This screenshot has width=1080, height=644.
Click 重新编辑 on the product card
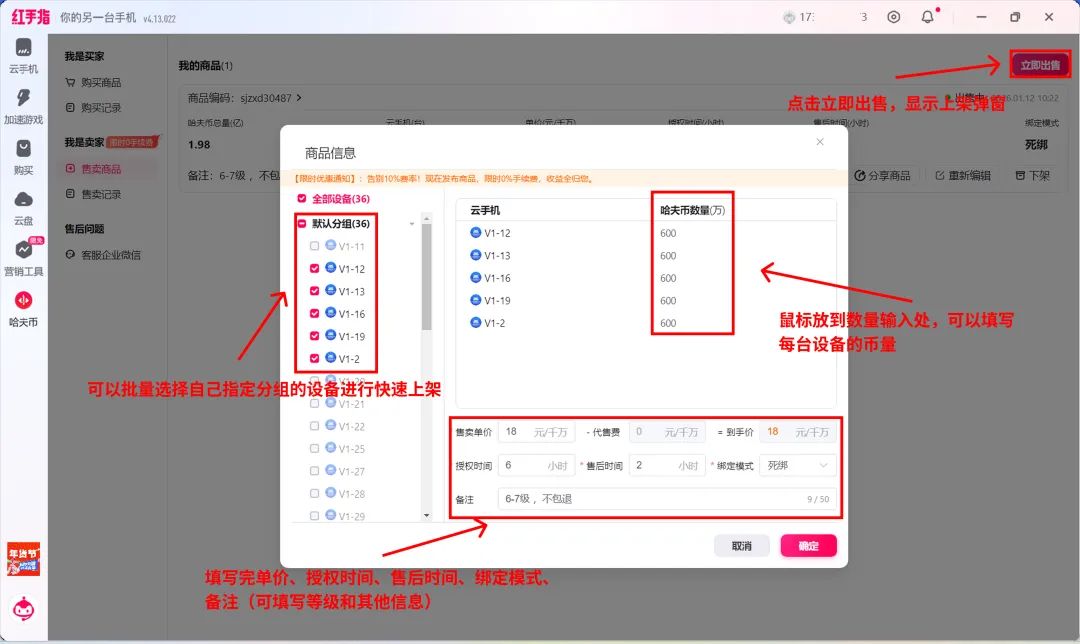pos(963,176)
